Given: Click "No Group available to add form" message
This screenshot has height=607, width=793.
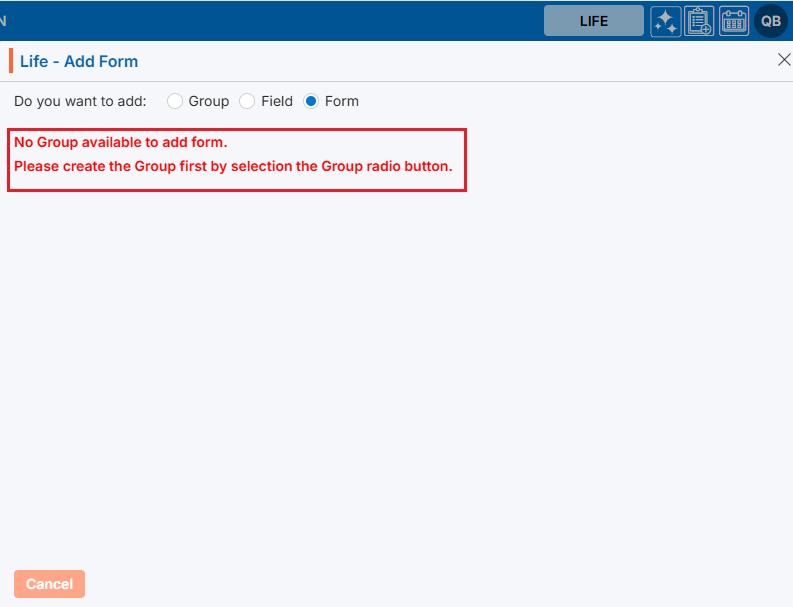Looking at the screenshot, I should click(x=121, y=142).
